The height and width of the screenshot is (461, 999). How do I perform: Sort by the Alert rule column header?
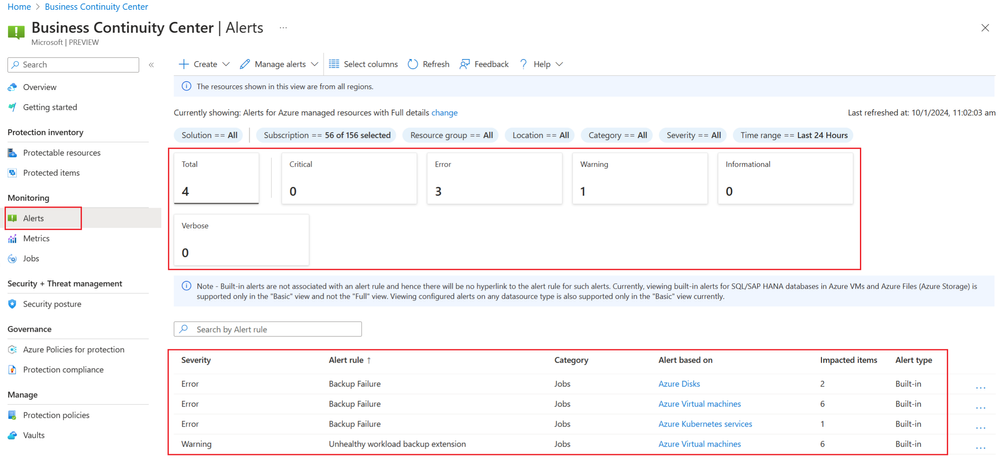[x=350, y=360]
